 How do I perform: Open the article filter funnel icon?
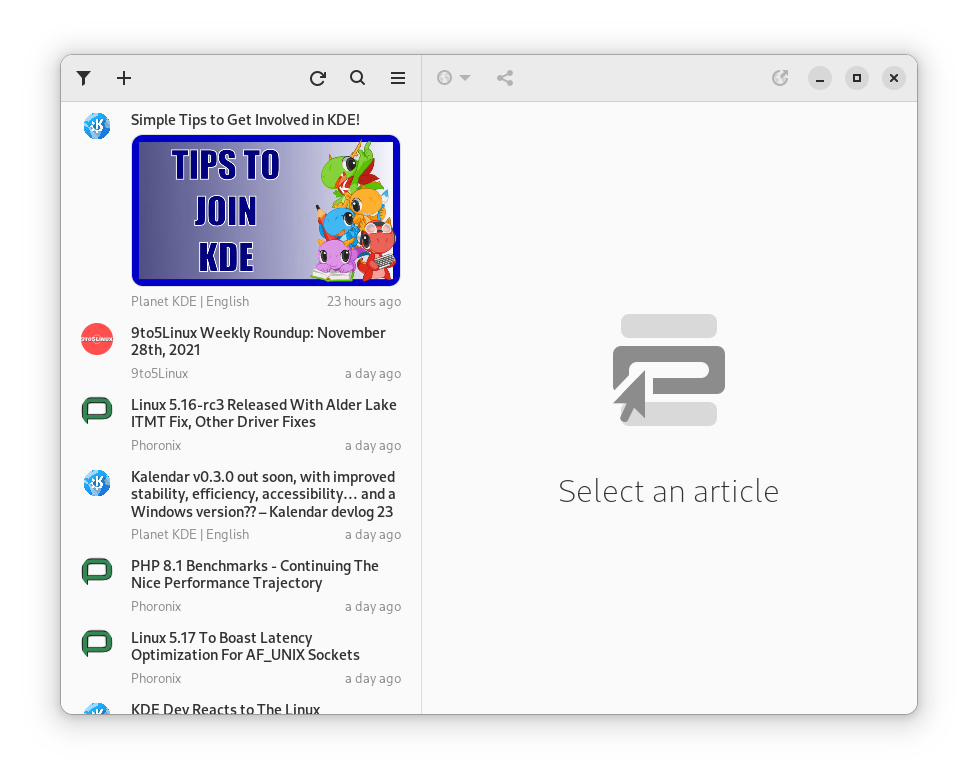click(84, 78)
